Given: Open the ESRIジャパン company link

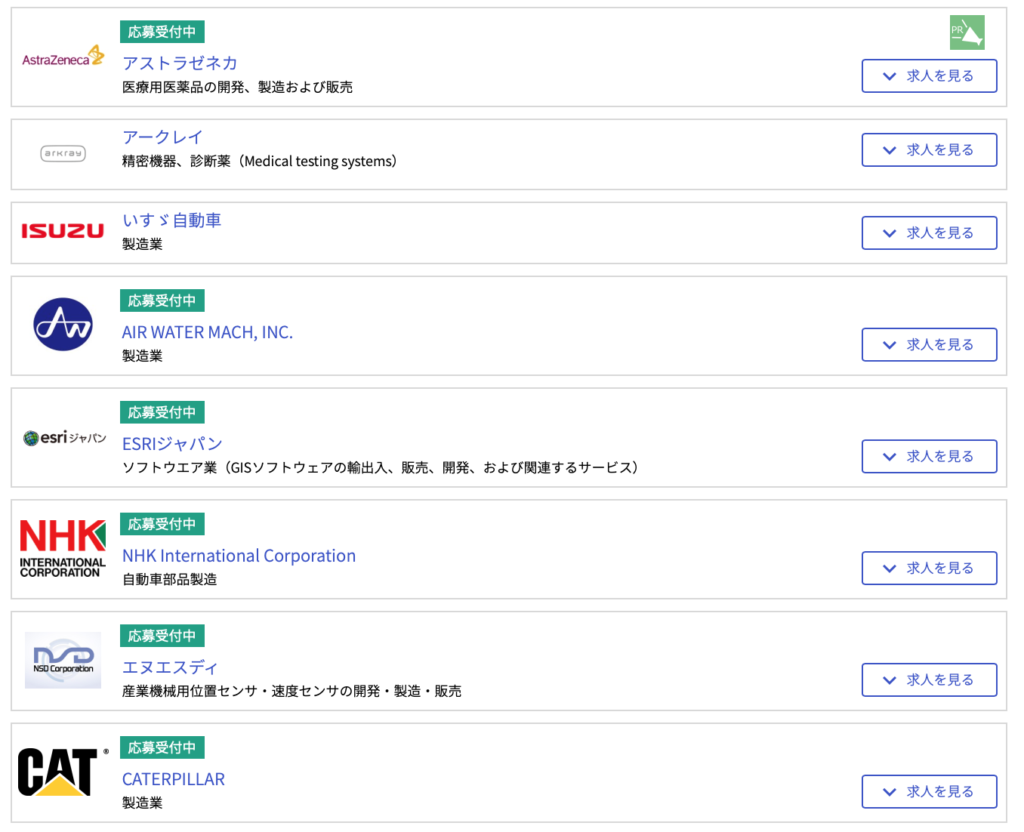Looking at the screenshot, I should 172,444.
